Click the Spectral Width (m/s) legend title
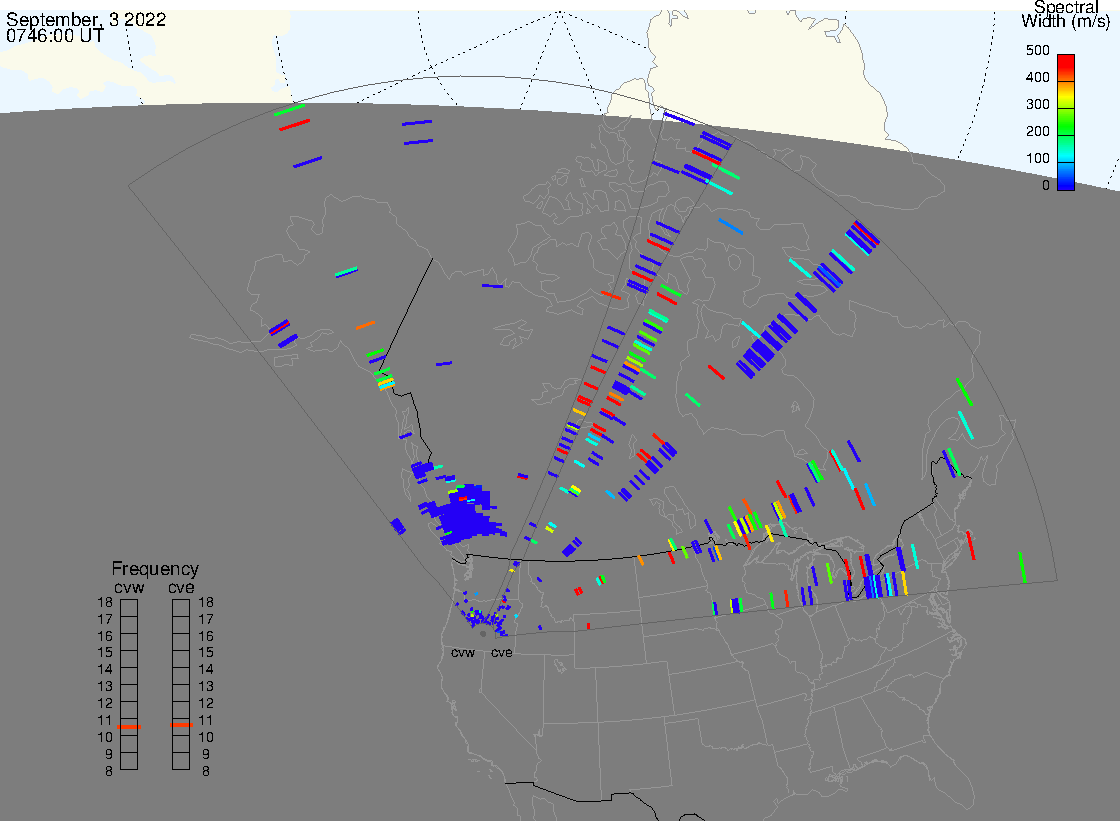The width and height of the screenshot is (1120, 821). [x=1066, y=14]
